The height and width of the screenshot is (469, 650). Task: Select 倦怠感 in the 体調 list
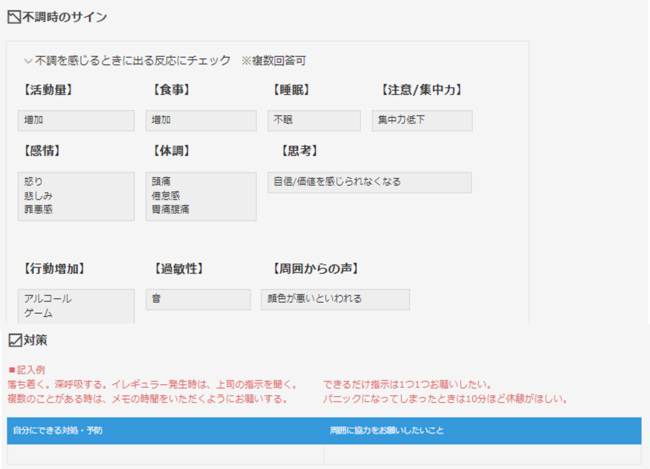[163, 196]
